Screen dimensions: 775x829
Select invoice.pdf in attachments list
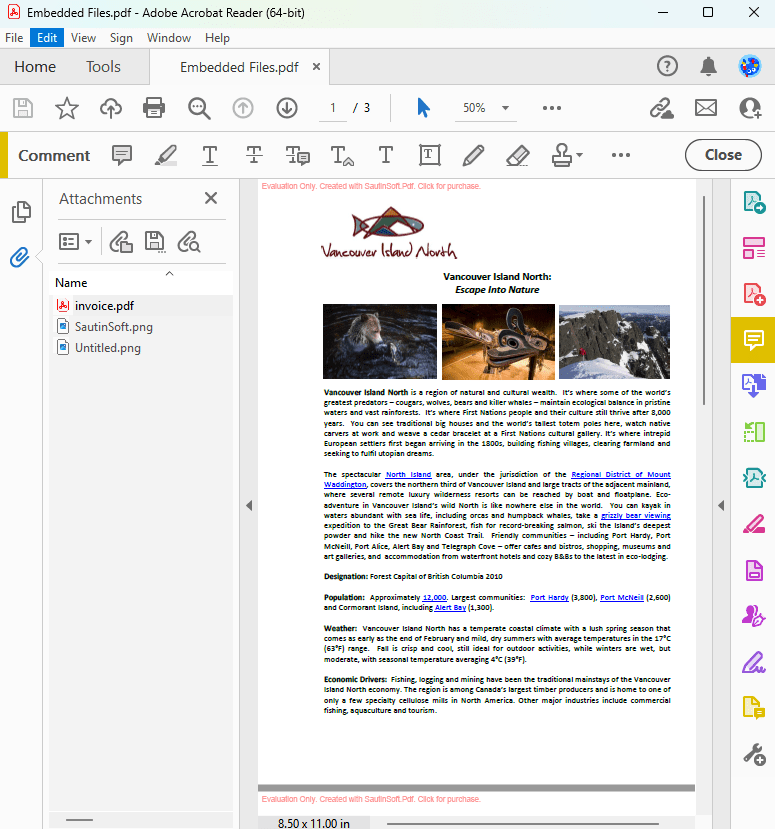(x=104, y=306)
